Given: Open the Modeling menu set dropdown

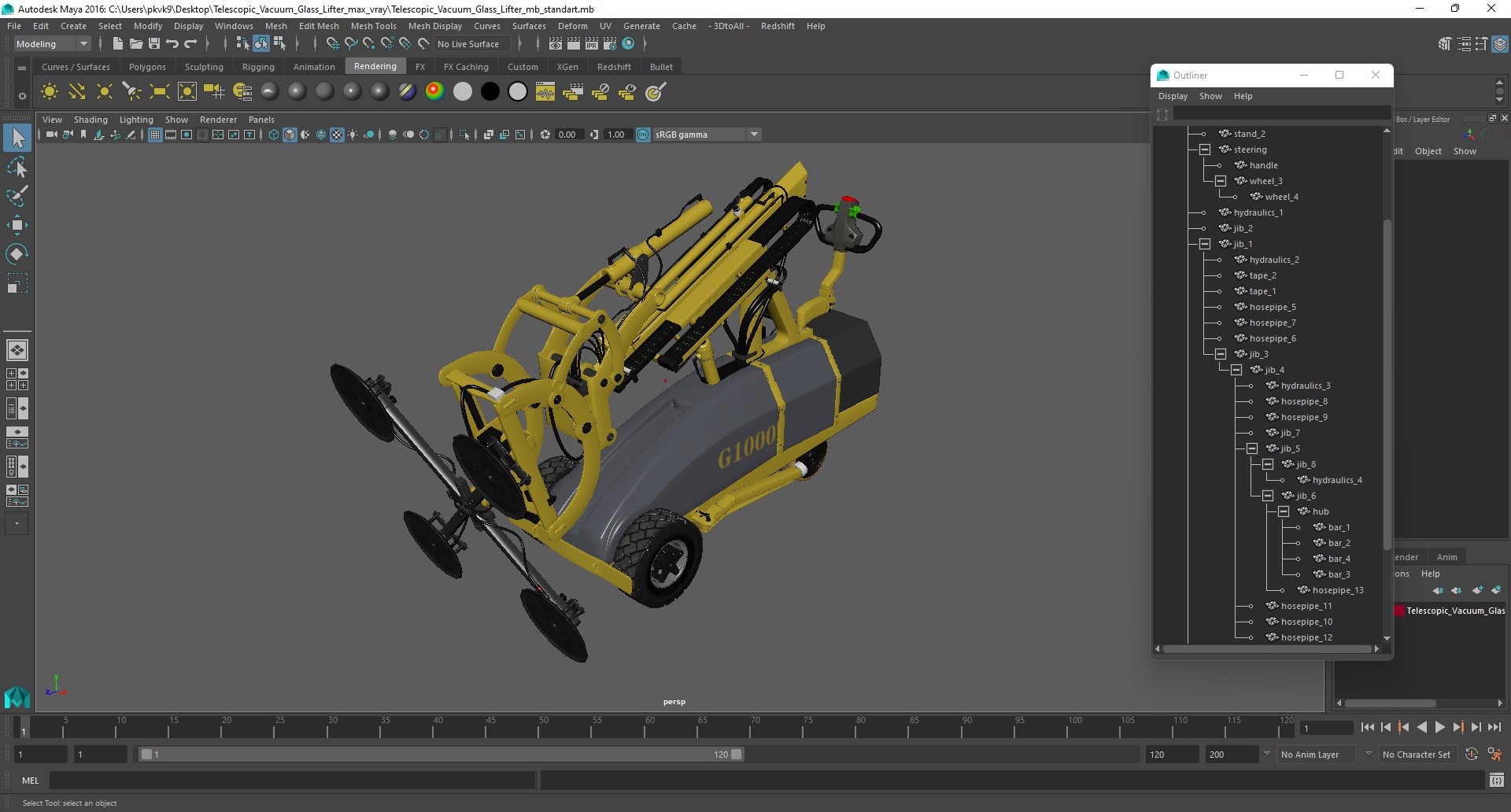Looking at the screenshot, I should pos(53,44).
